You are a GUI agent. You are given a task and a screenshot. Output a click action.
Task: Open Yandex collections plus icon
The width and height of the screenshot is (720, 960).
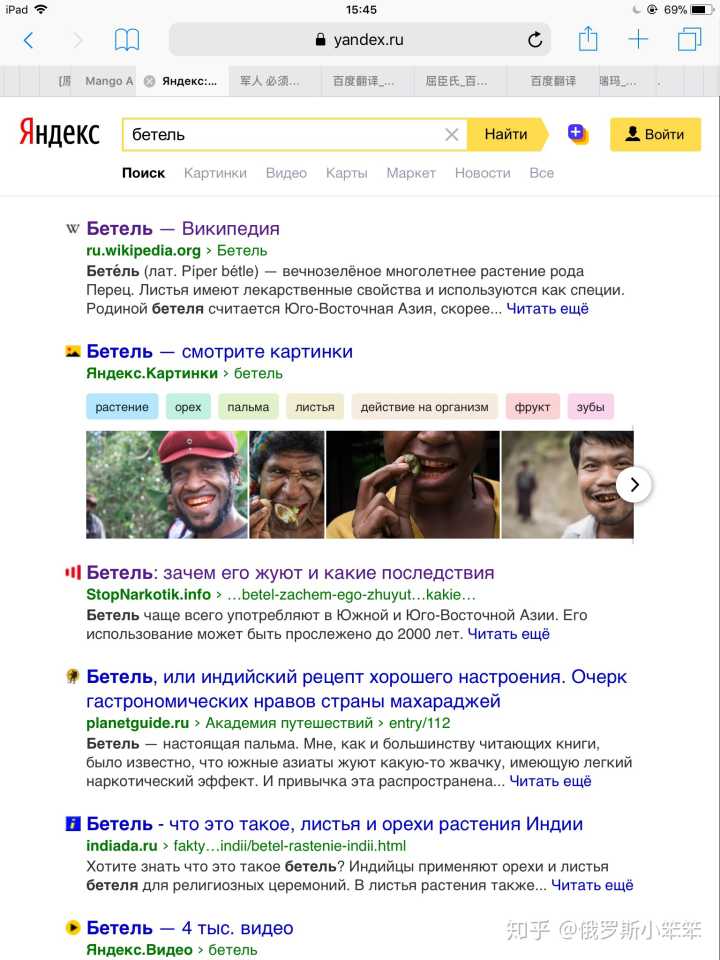coord(577,133)
